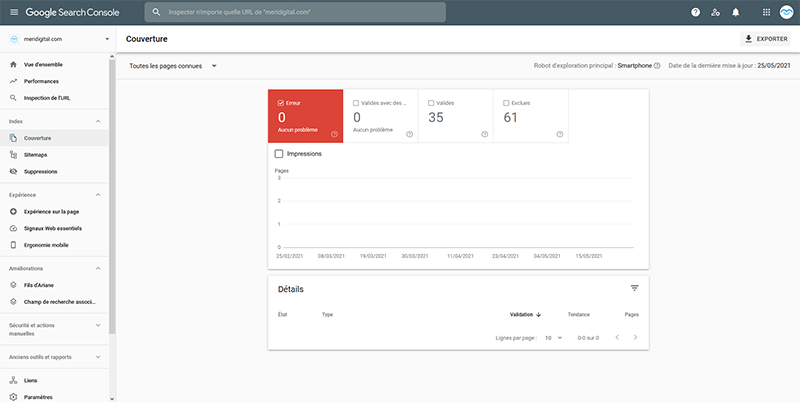The image size is (800, 402).
Task: Click the help question mark icon
Action: pos(695,12)
